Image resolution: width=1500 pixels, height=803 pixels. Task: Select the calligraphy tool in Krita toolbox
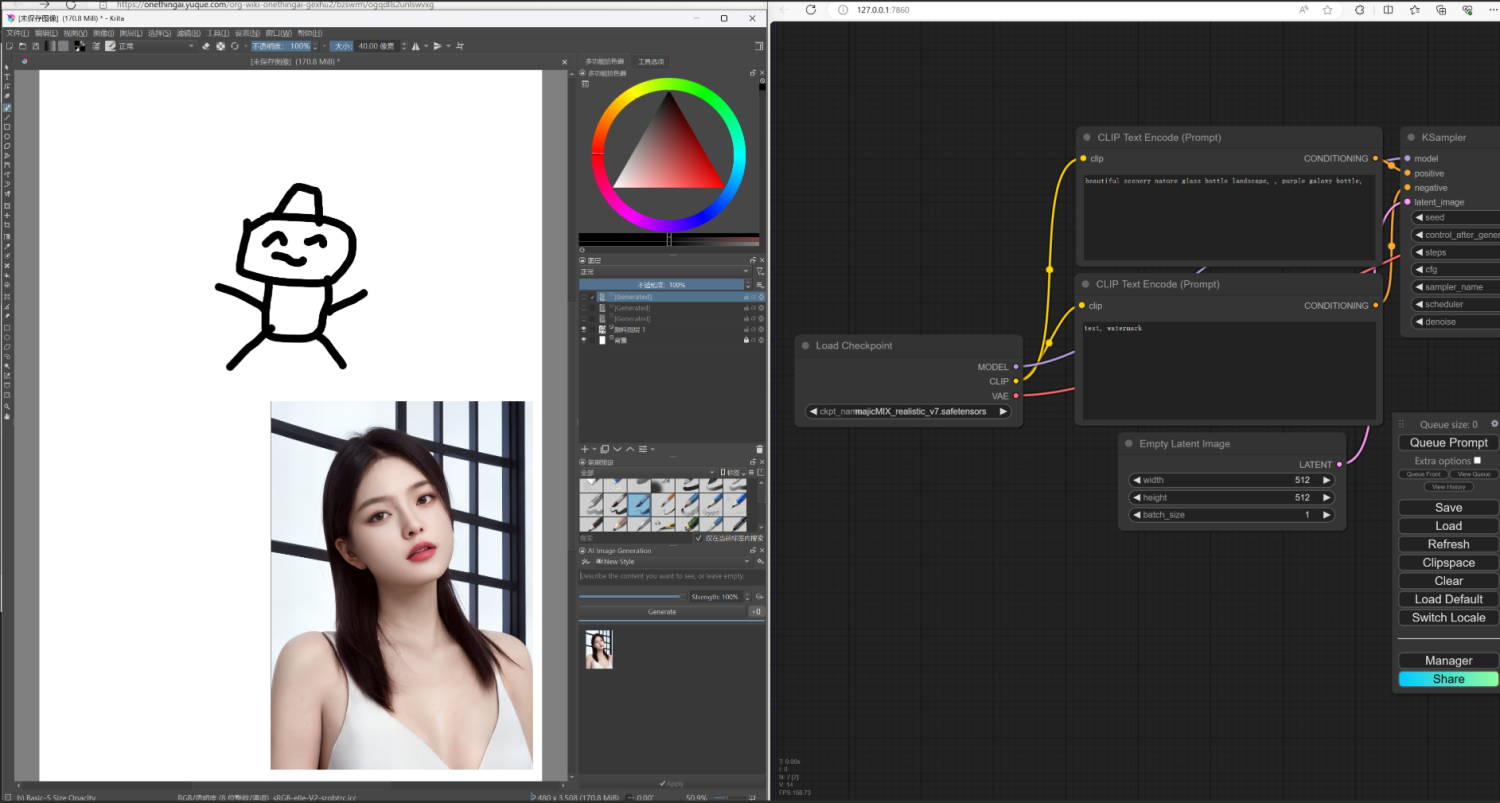(7, 95)
